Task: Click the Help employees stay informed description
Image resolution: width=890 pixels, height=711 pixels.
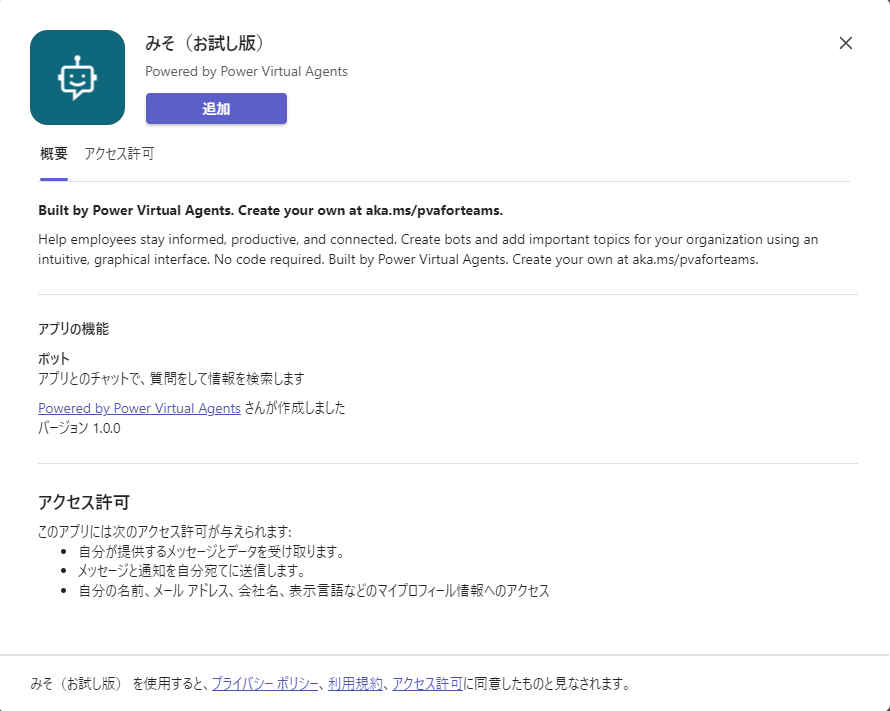Action: tap(428, 250)
